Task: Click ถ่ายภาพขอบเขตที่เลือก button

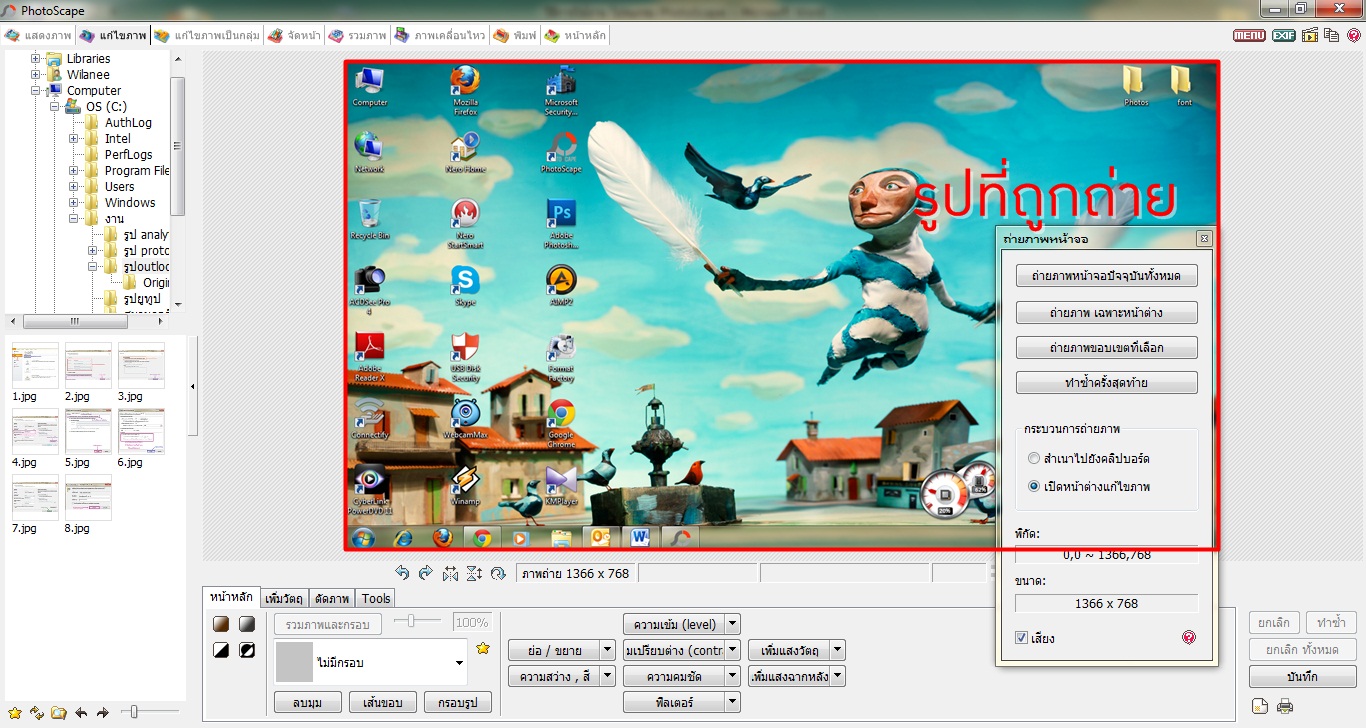Action: [1107, 348]
